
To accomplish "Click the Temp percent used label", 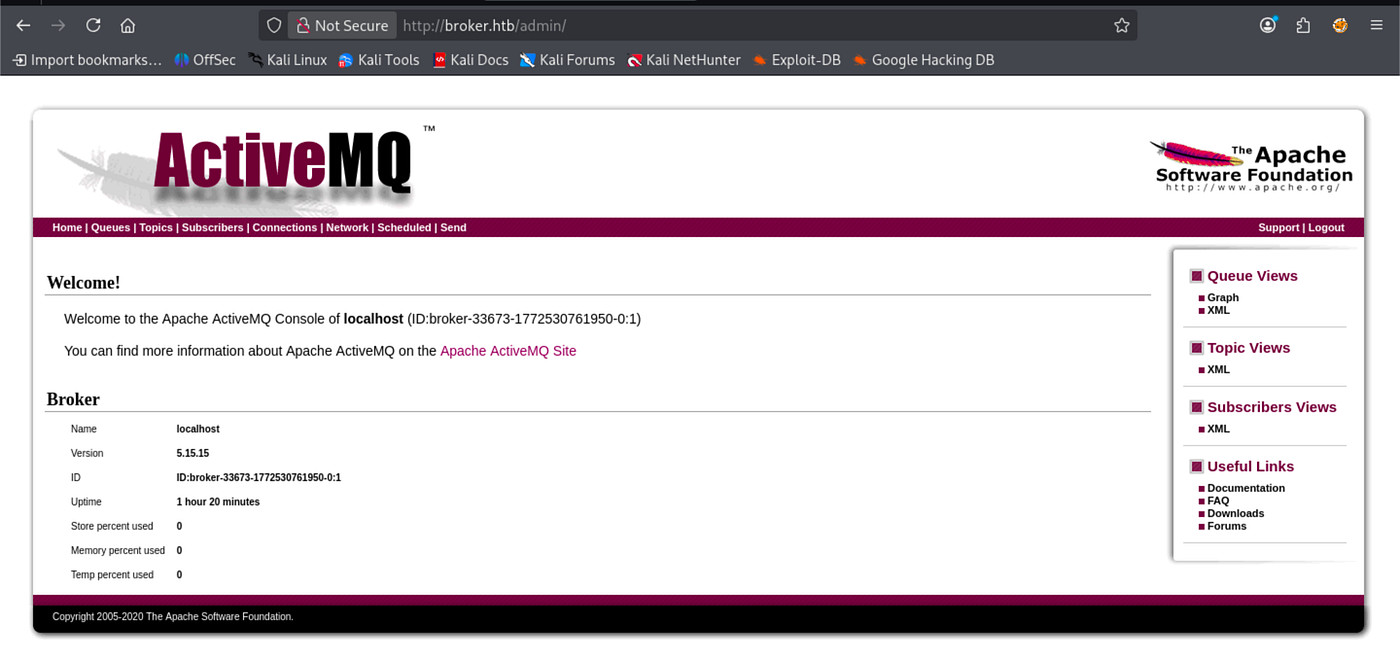I will [x=112, y=575].
